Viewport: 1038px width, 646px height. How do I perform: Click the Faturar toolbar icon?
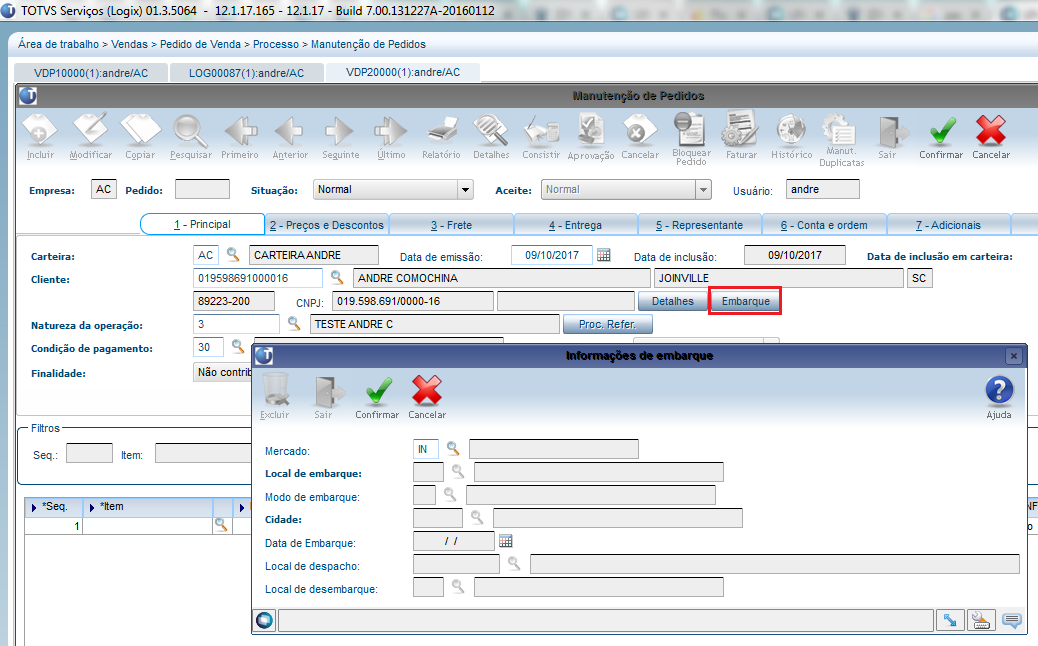(741, 136)
